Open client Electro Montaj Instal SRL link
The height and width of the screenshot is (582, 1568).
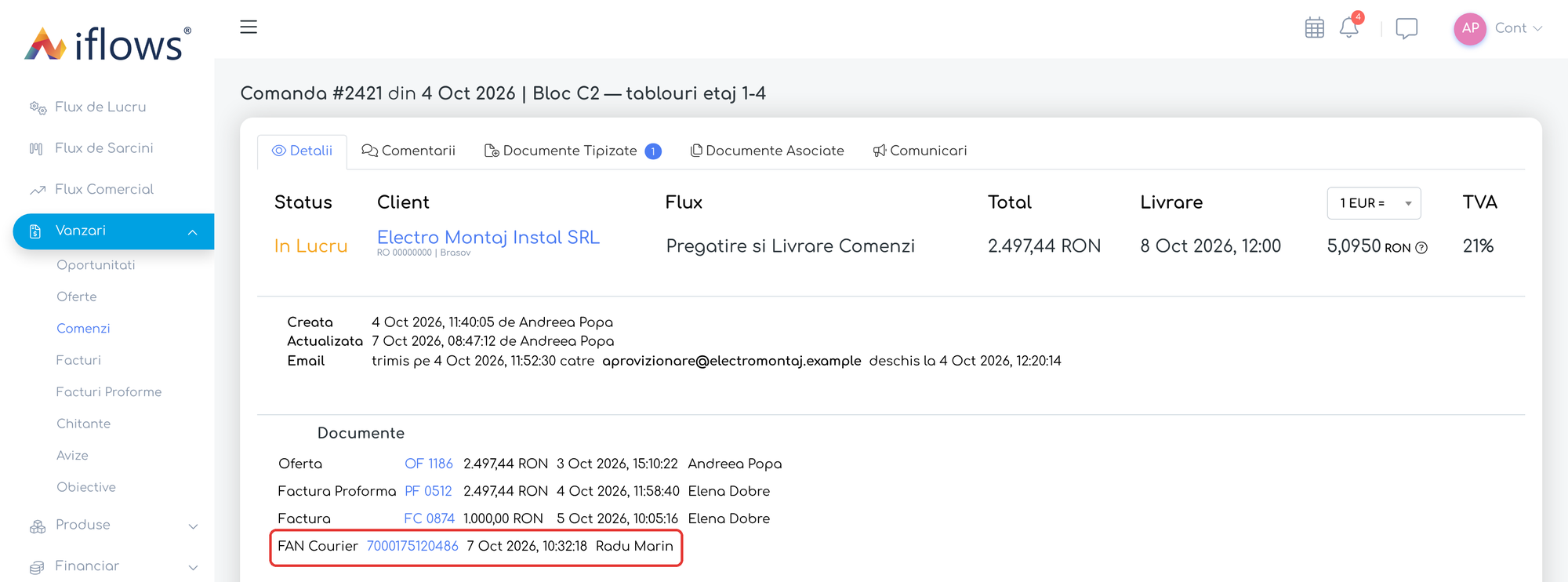click(488, 237)
